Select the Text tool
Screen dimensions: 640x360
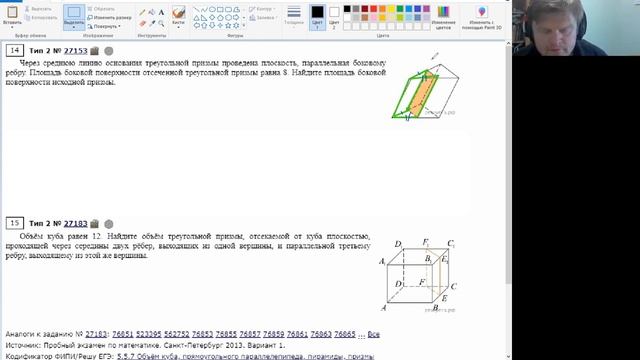(161, 13)
